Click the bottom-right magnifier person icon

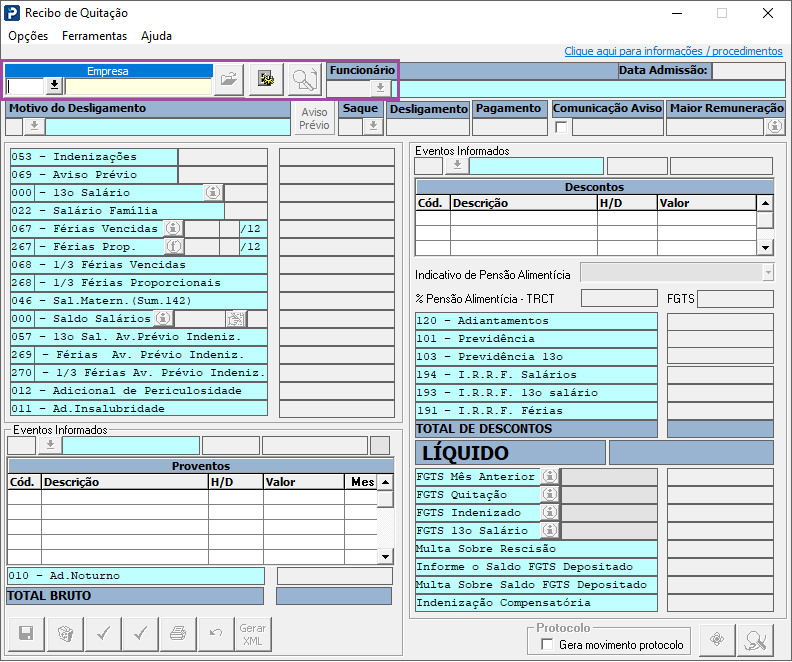pyautogui.click(x=756, y=640)
